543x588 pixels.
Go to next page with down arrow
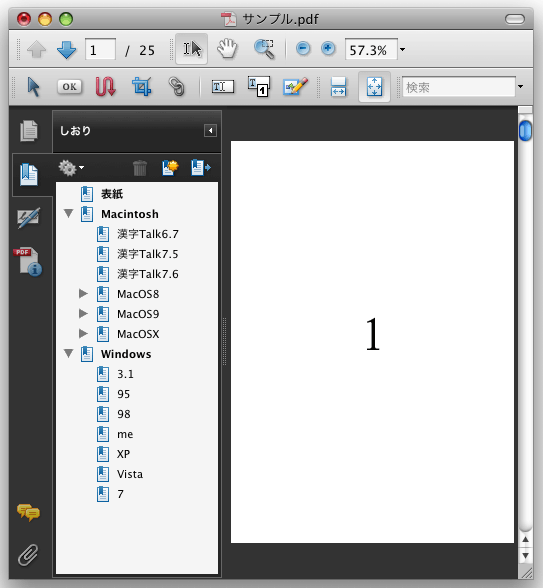pyautogui.click(x=66, y=50)
